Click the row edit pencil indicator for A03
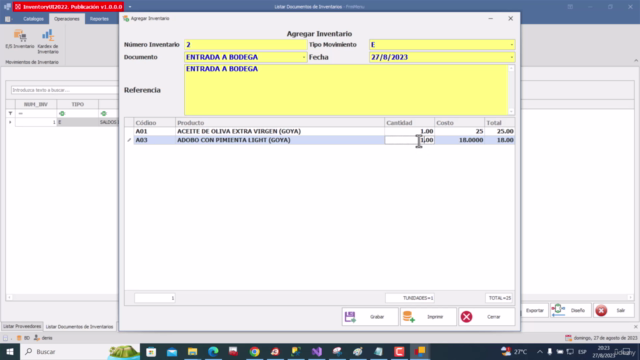Screen dimensions: 640x360 click(x=129, y=140)
